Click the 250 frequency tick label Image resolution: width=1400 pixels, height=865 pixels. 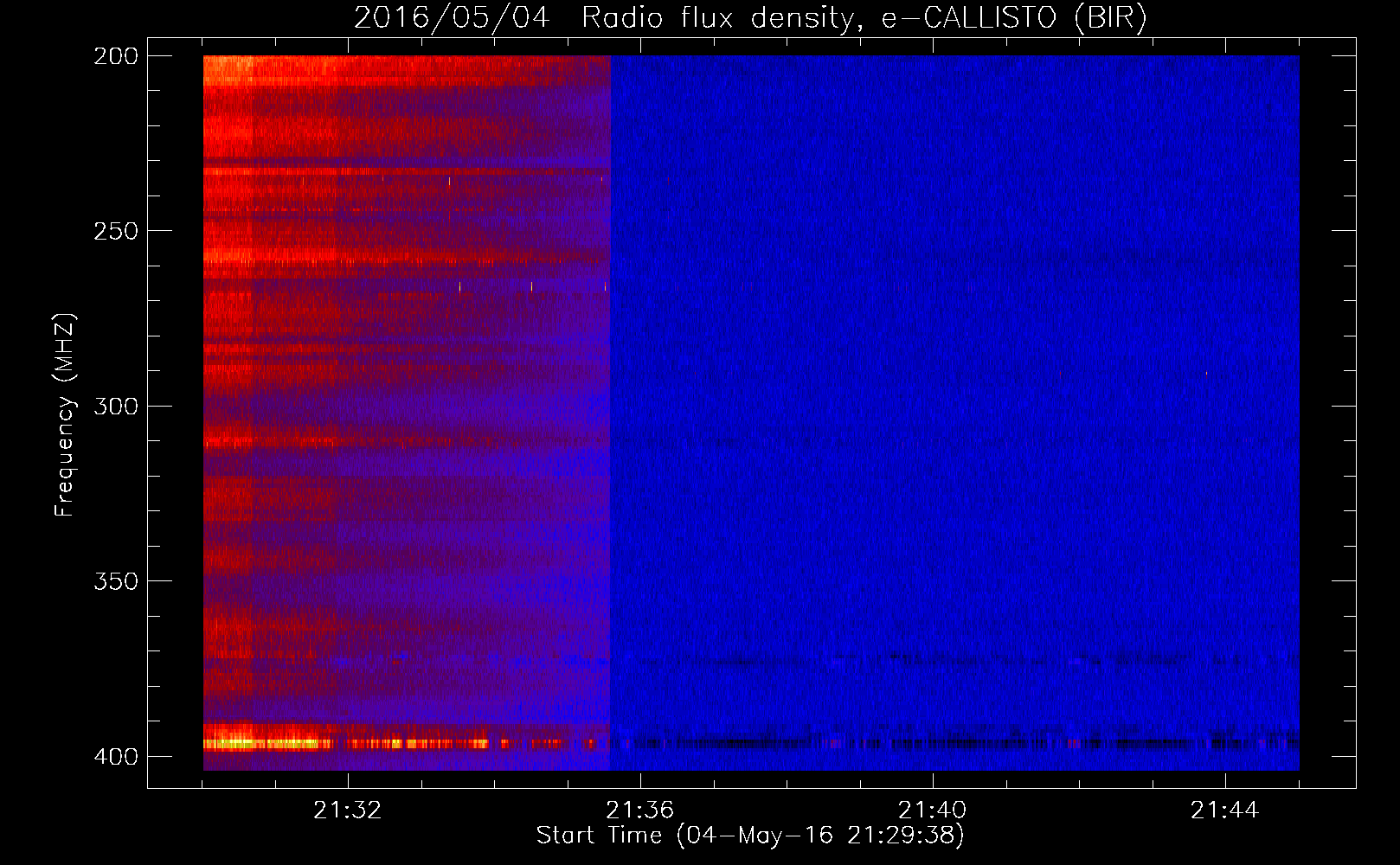(116, 231)
